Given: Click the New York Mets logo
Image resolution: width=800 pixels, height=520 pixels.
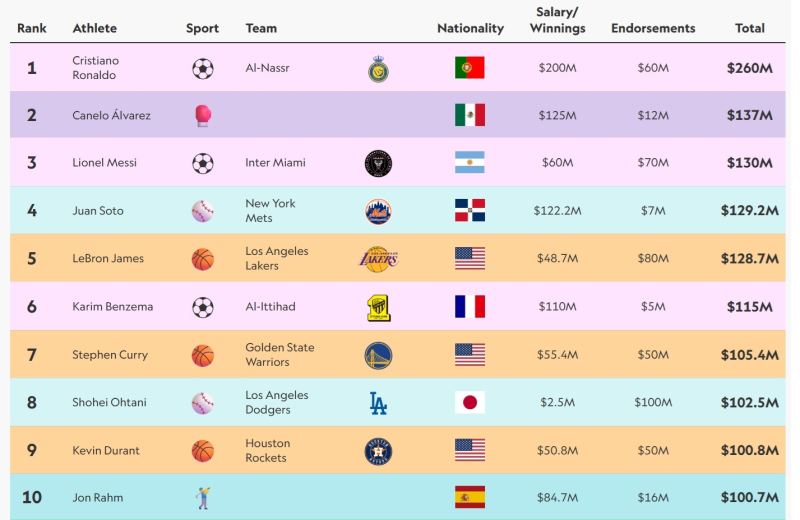Looking at the screenshot, I should (x=378, y=211).
